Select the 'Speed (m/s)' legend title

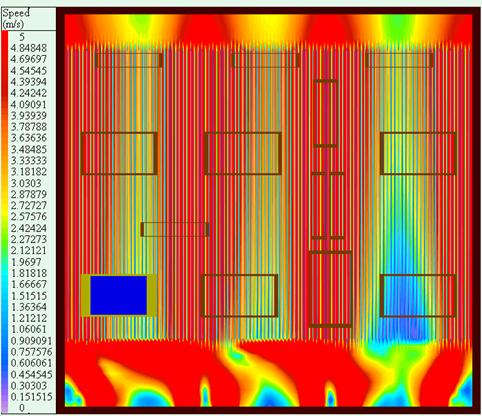[x=16, y=19]
